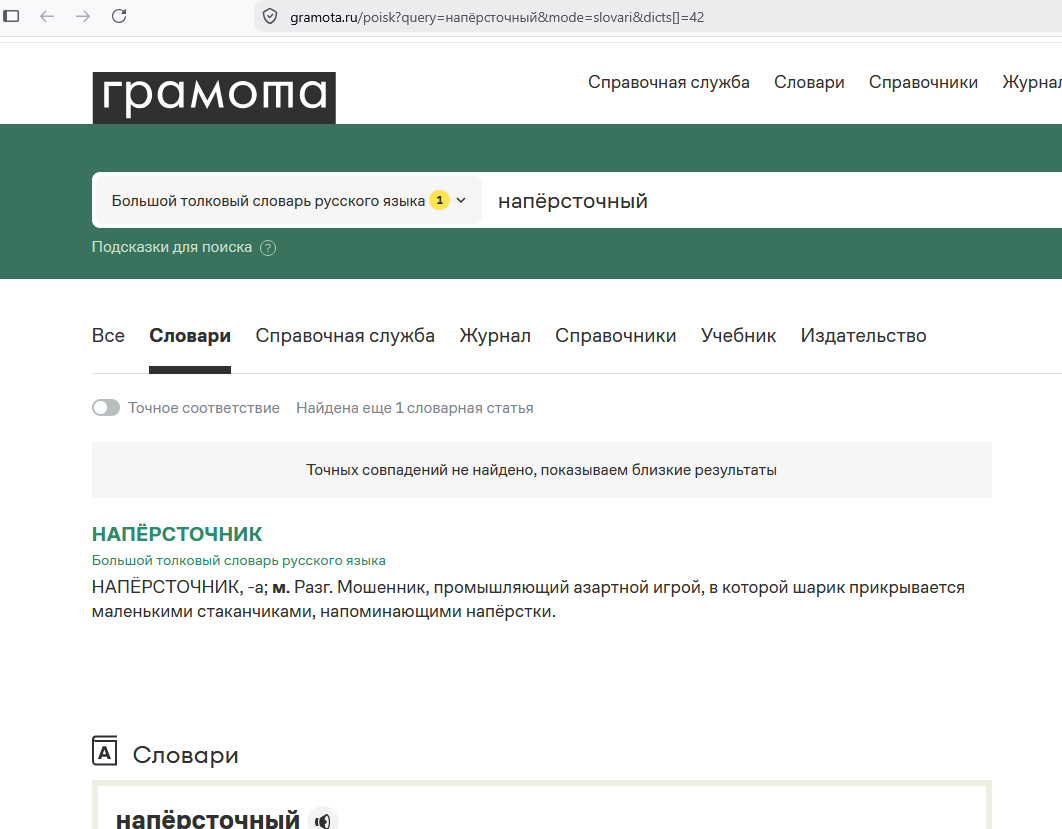Switch to the Все tab
This screenshot has width=1062, height=829.
pyautogui.click(x=108, y=336)
